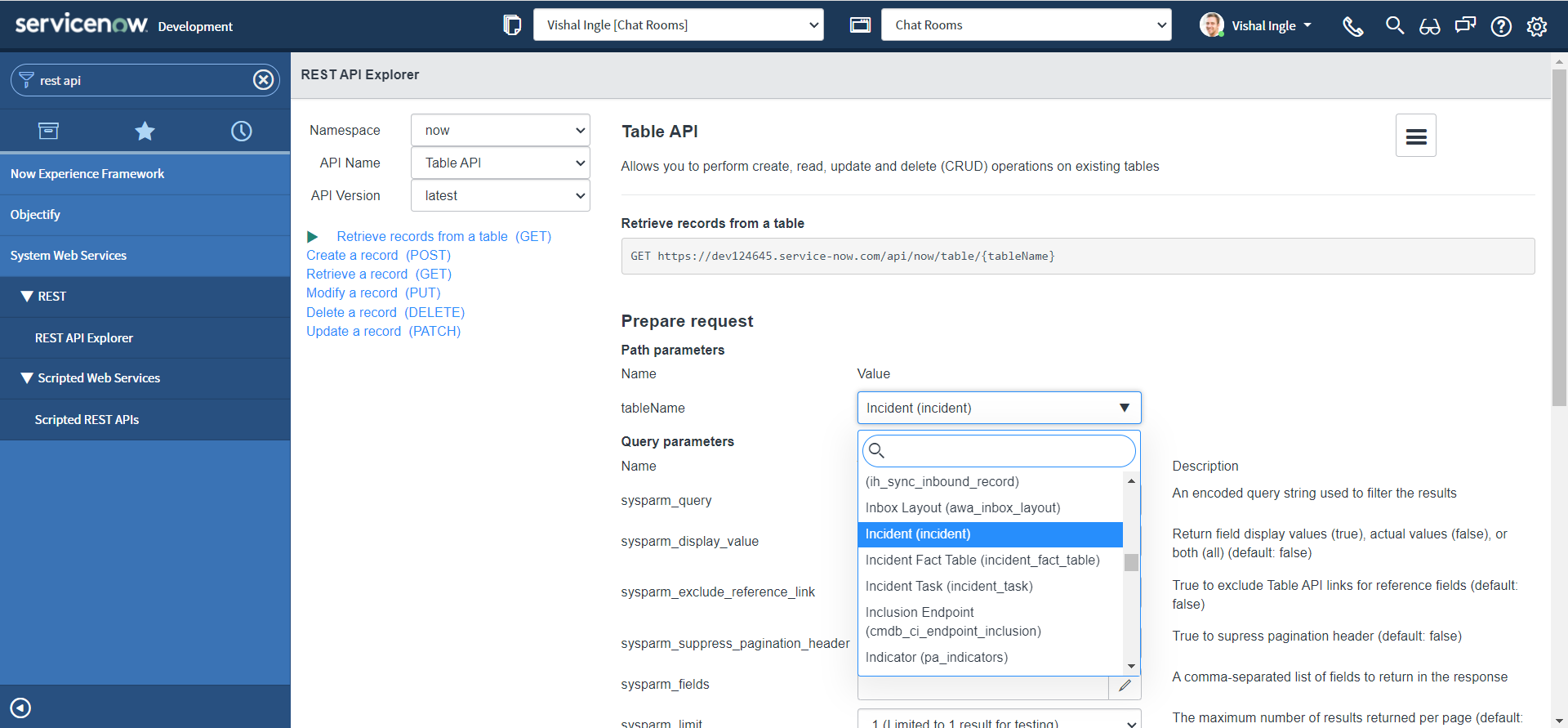Choose Inbox Layout (awa_inbox_layout) option
Screen dimensions: 1568x728
click(990, 508)
